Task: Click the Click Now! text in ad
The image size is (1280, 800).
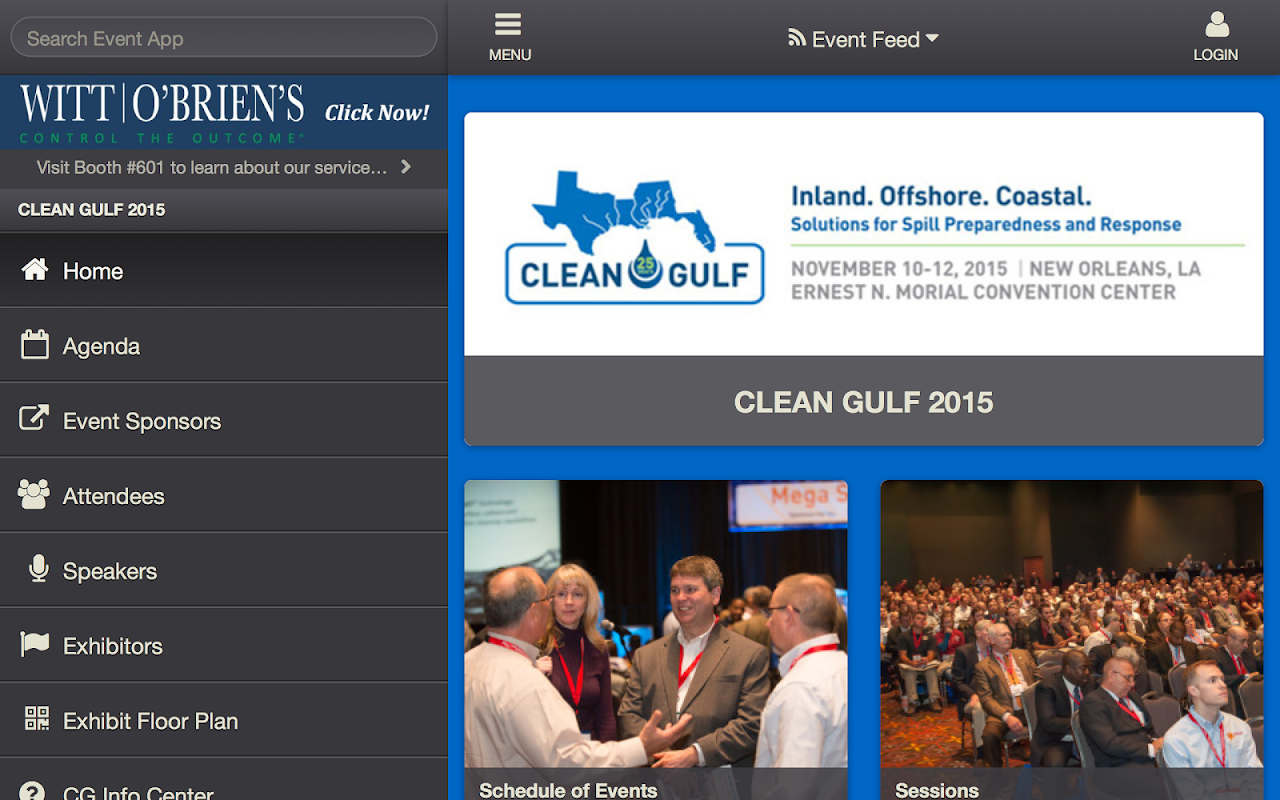Action: pos(377,112)
